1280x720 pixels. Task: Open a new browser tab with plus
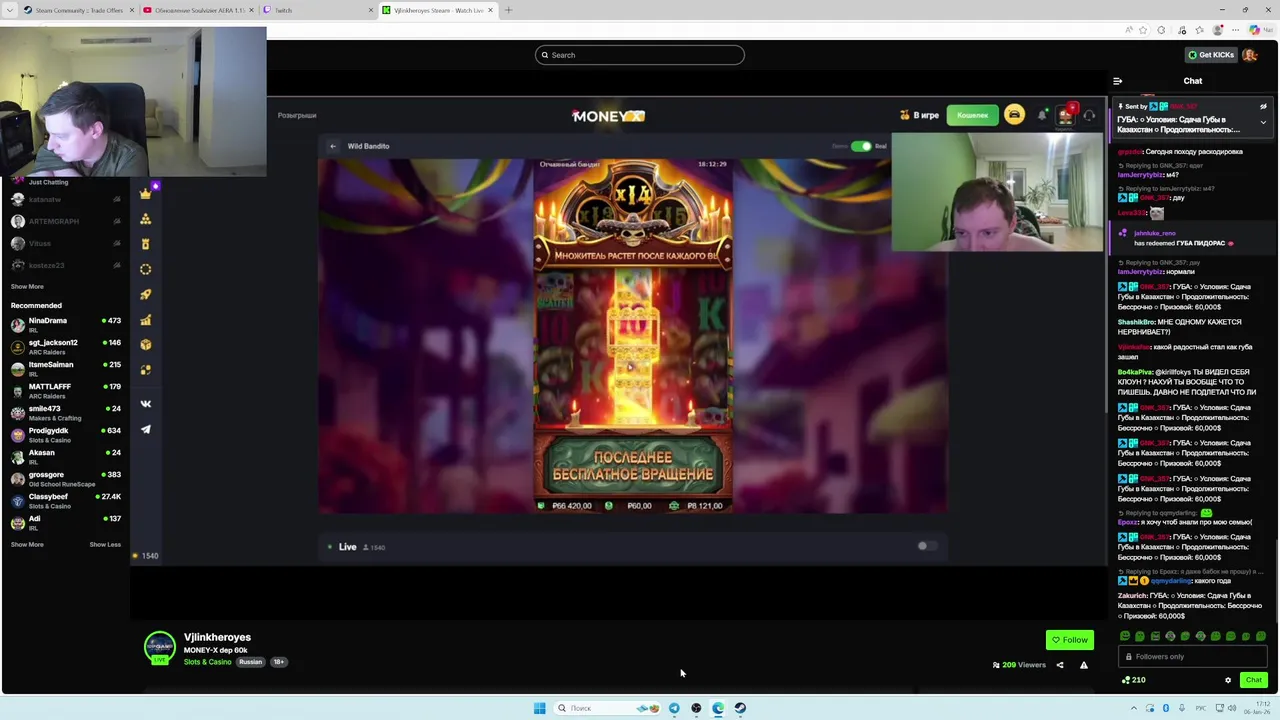tap(508, 10)
